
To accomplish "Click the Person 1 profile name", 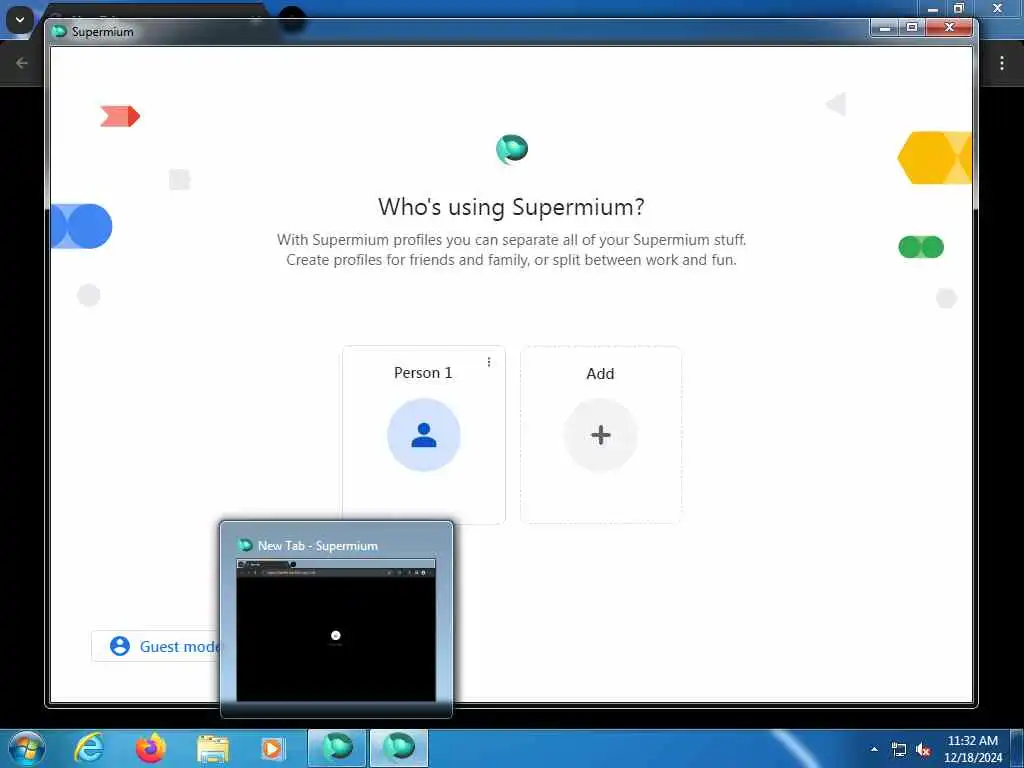I will [423, 373].
